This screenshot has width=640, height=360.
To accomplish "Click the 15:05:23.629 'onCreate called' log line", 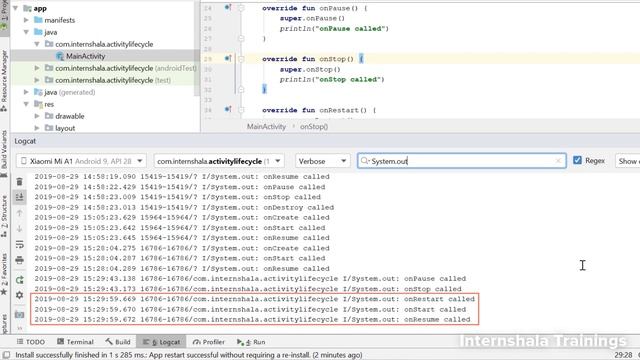I will tap(182, 218).
